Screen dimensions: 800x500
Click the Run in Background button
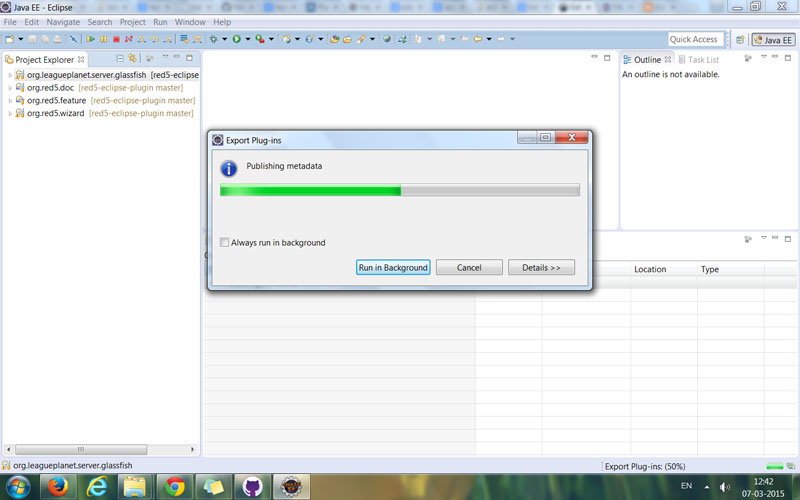[x=393, y=267]
